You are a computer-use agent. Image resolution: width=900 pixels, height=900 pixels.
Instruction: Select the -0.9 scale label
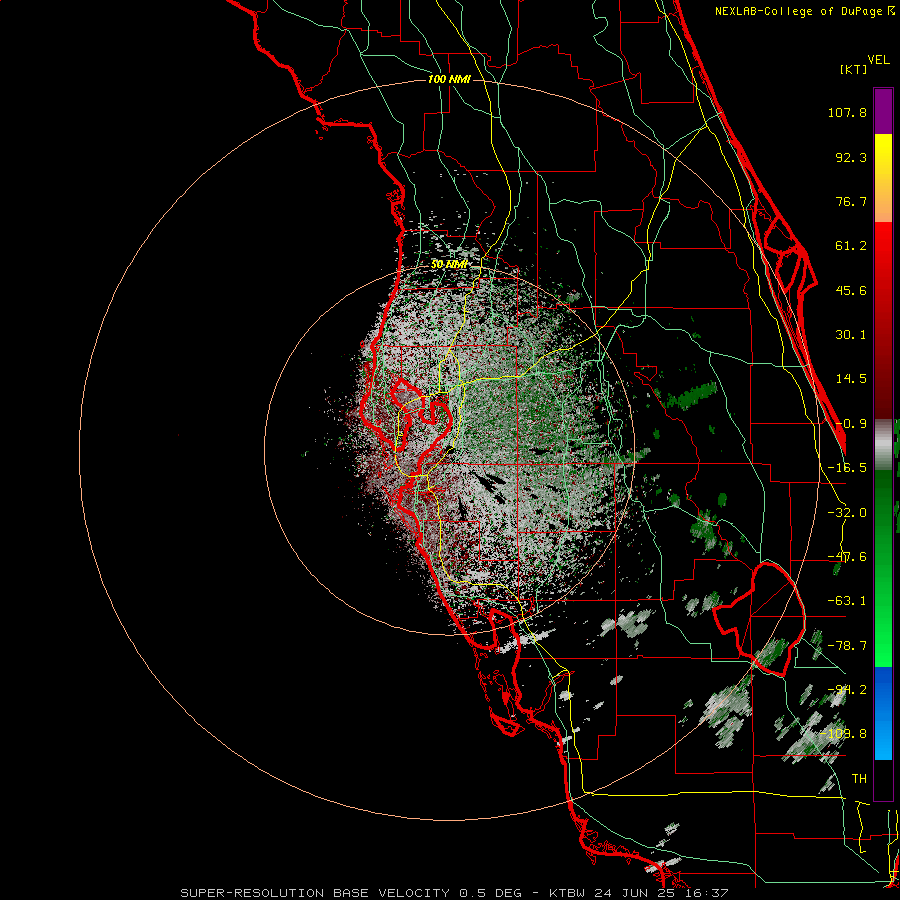point(851,424)
